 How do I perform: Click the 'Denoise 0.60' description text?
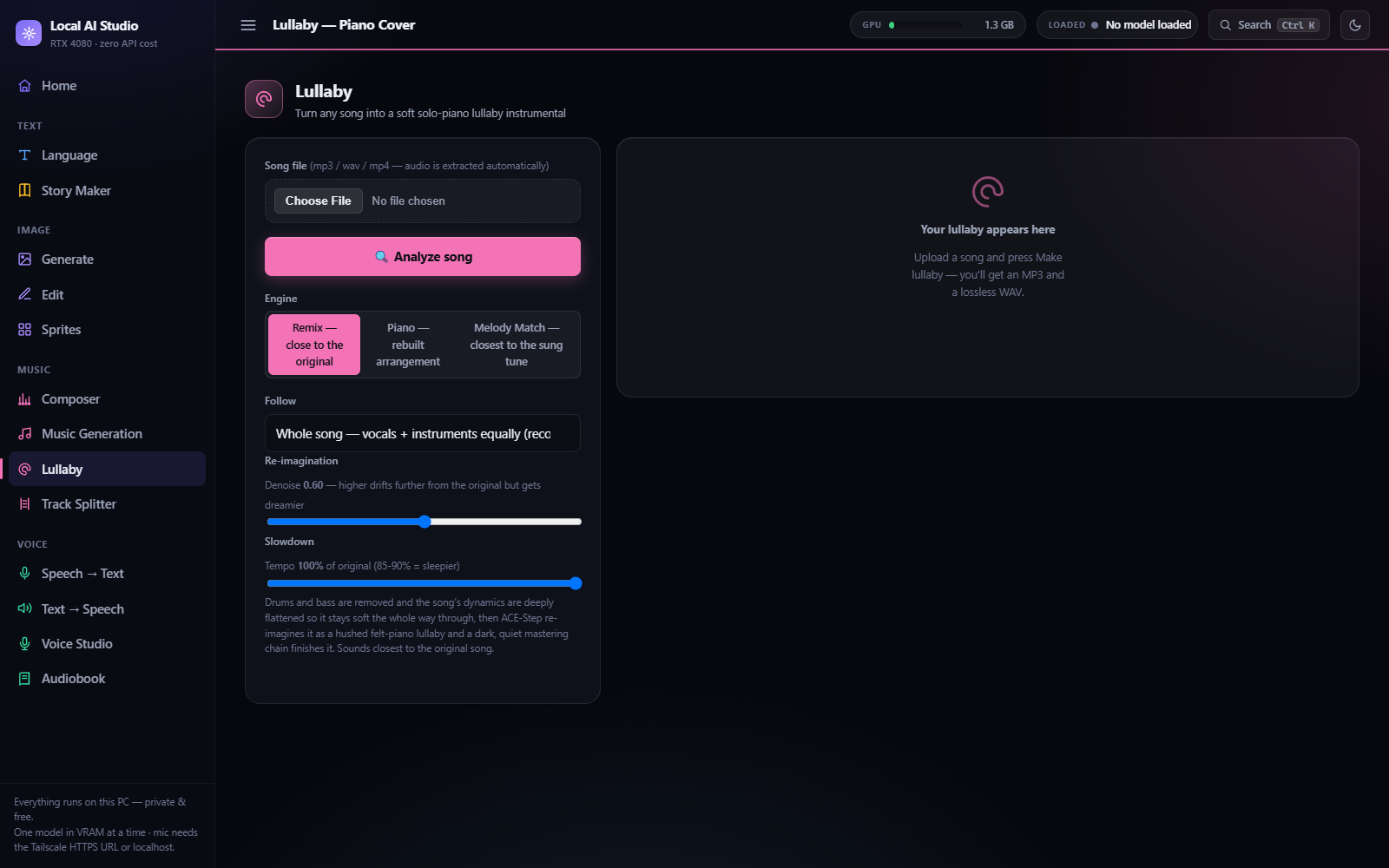[403, 495]
